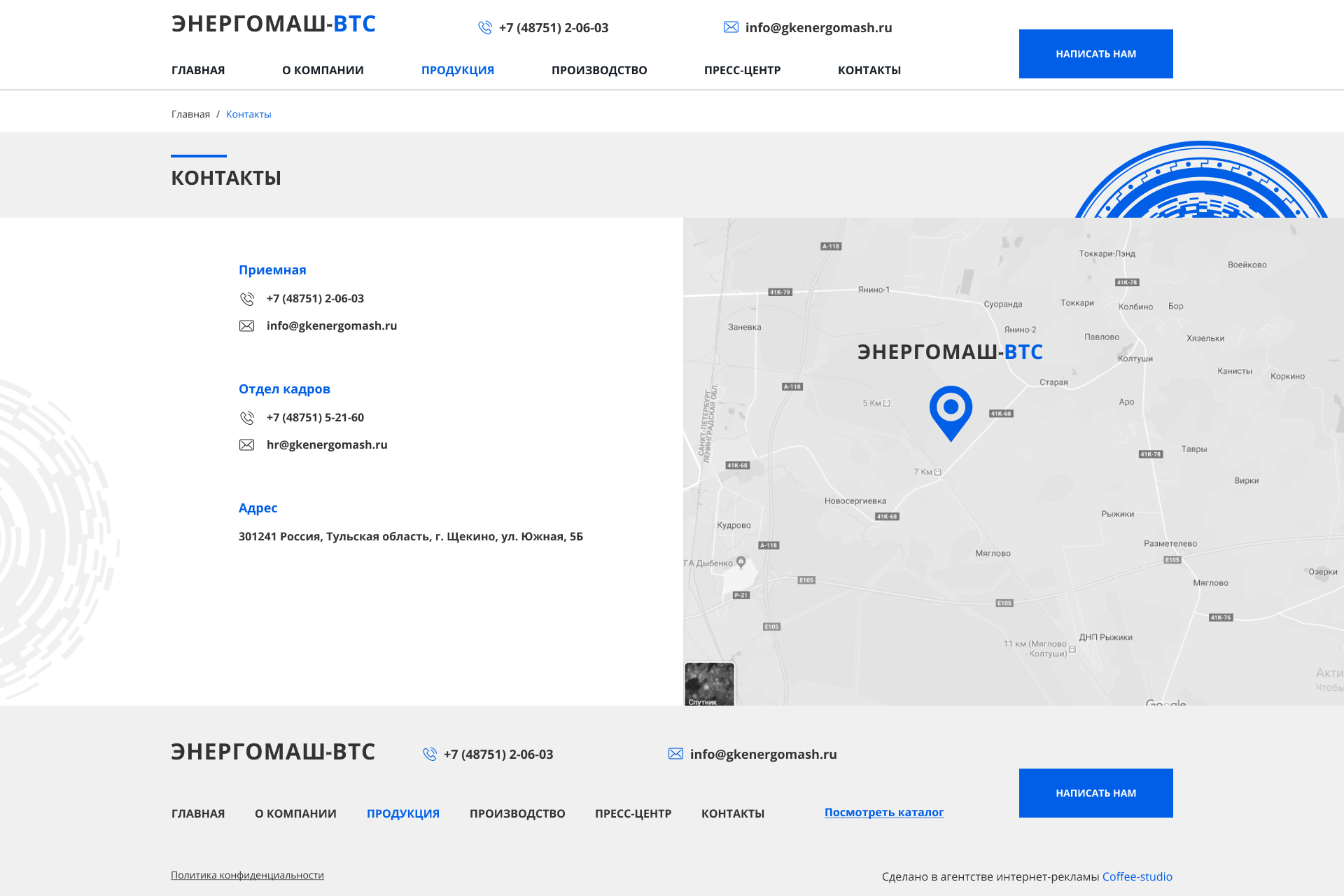Click the Адрес section heading
The height and width of the screenshot is (896, 1344).
258,508
